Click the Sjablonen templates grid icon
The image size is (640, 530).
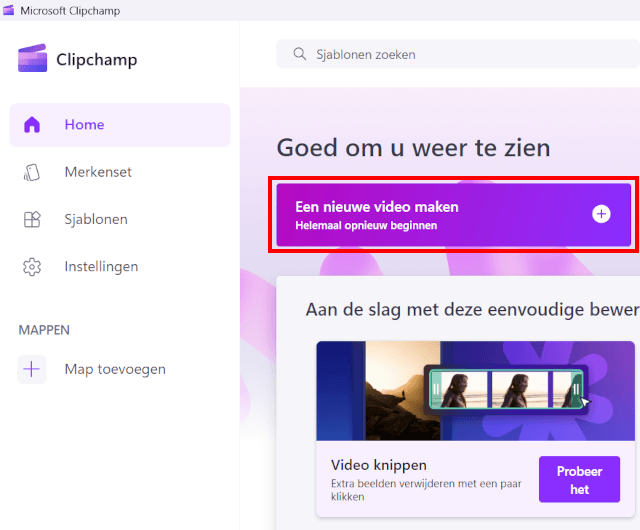(x=32, y=219)
